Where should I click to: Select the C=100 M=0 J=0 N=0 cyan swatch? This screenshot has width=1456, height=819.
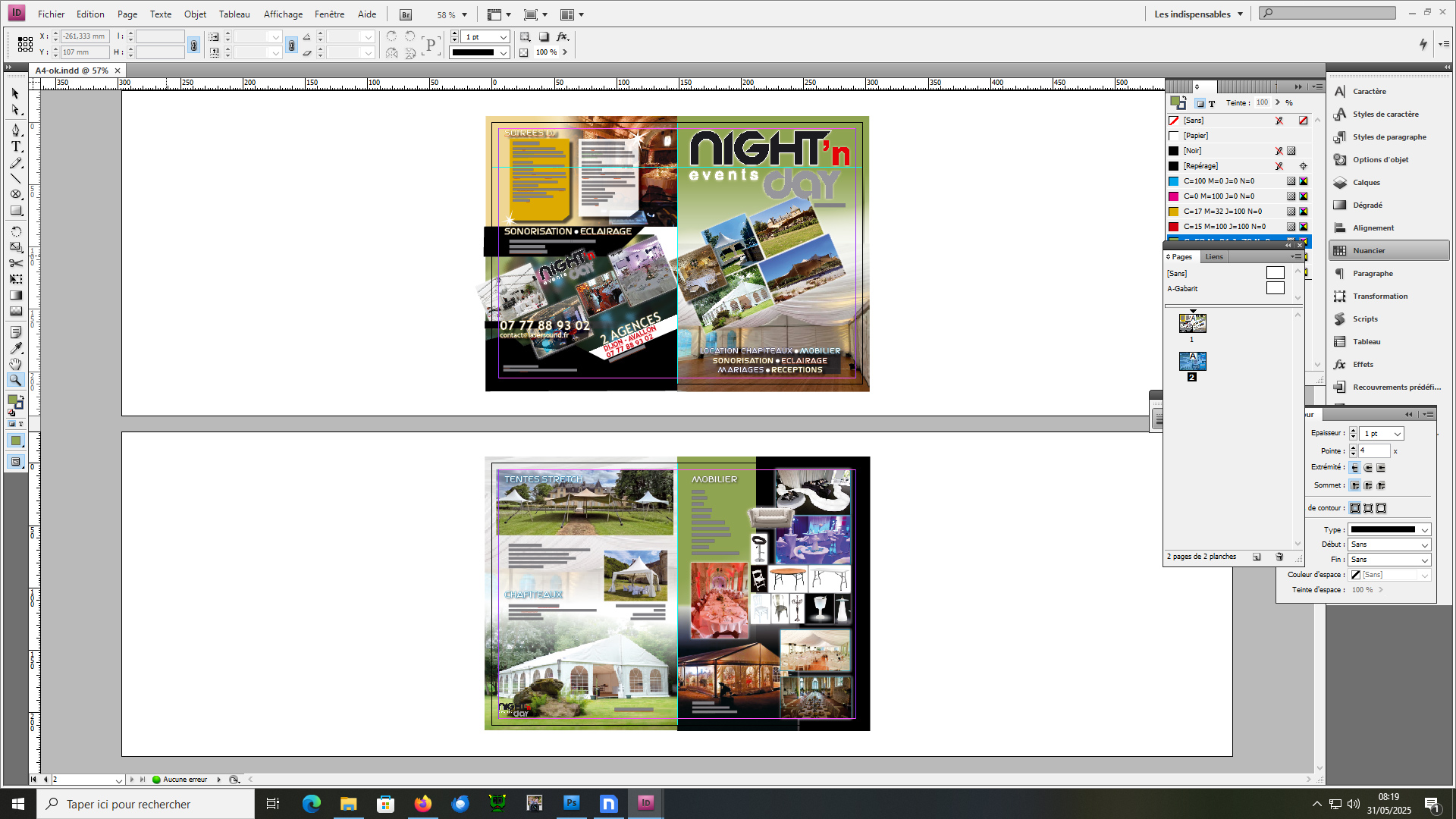(x=1238, y=181)
